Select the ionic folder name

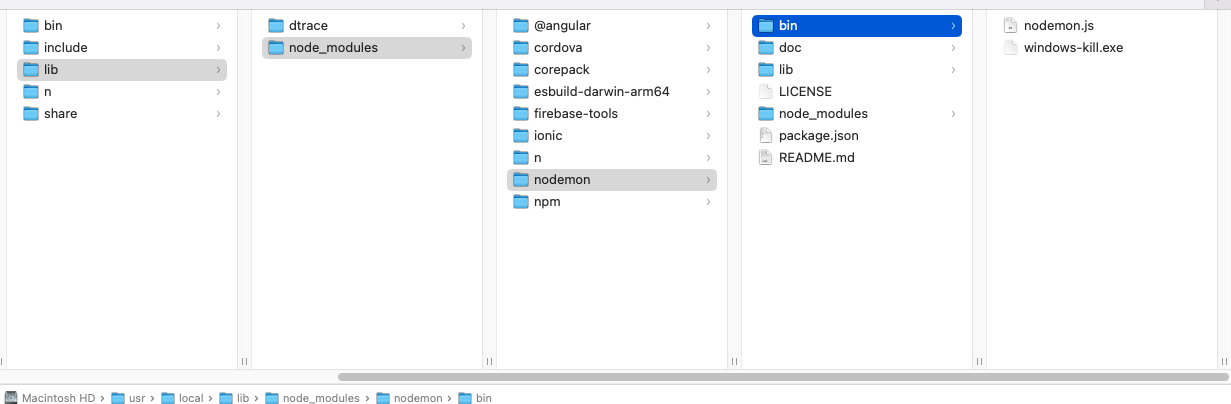(547, 135)
